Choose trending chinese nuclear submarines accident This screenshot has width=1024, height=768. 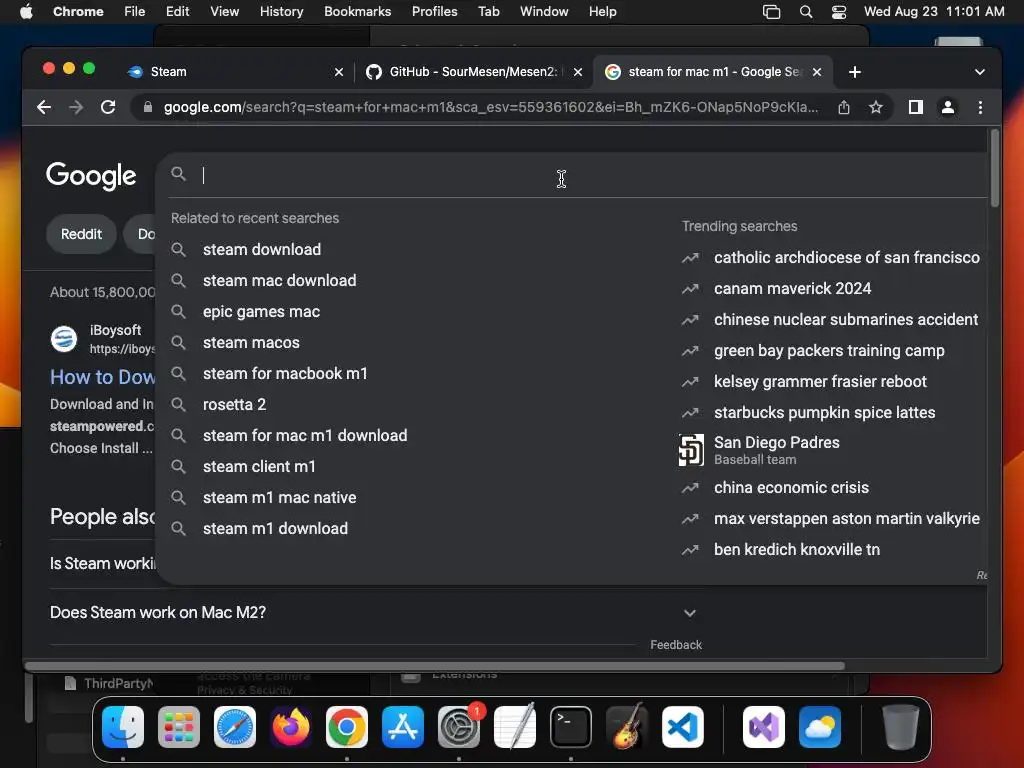[846, 319]
